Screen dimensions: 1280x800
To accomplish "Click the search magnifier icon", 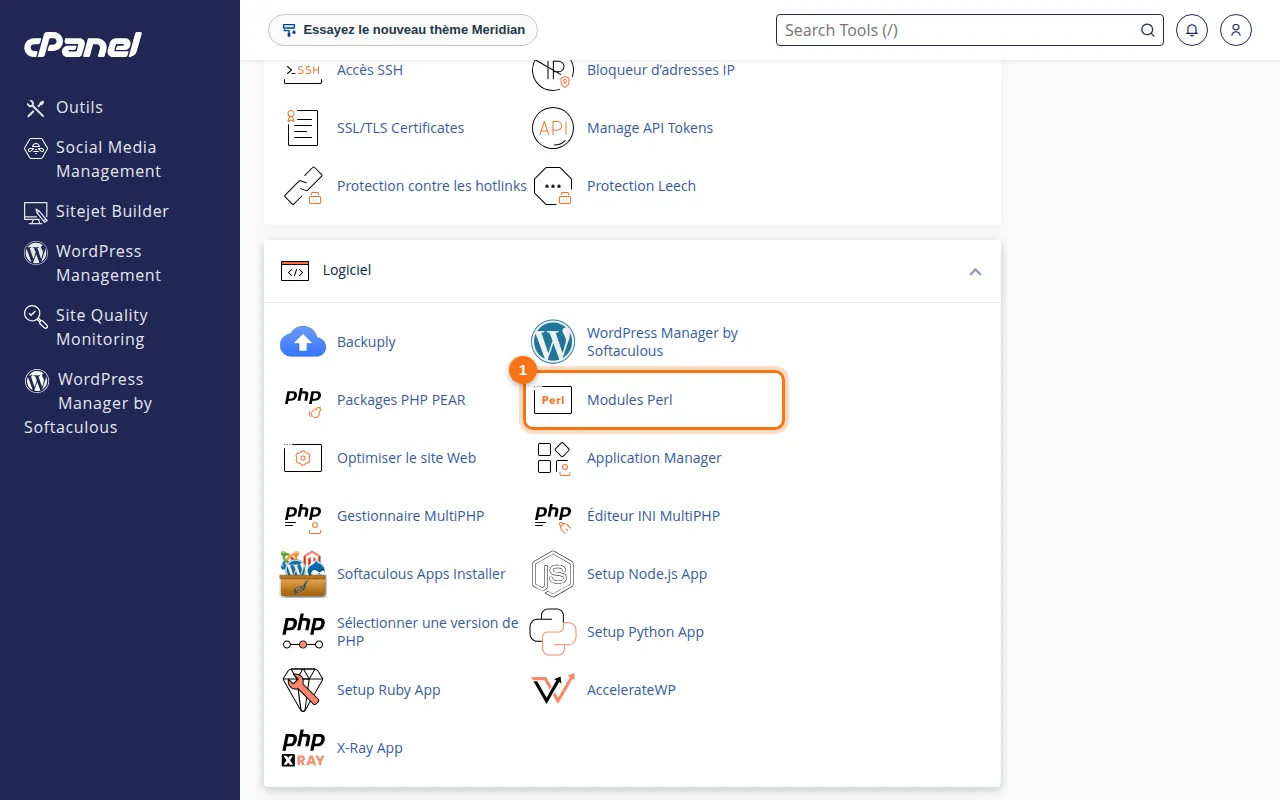I will coord(1148,30).
